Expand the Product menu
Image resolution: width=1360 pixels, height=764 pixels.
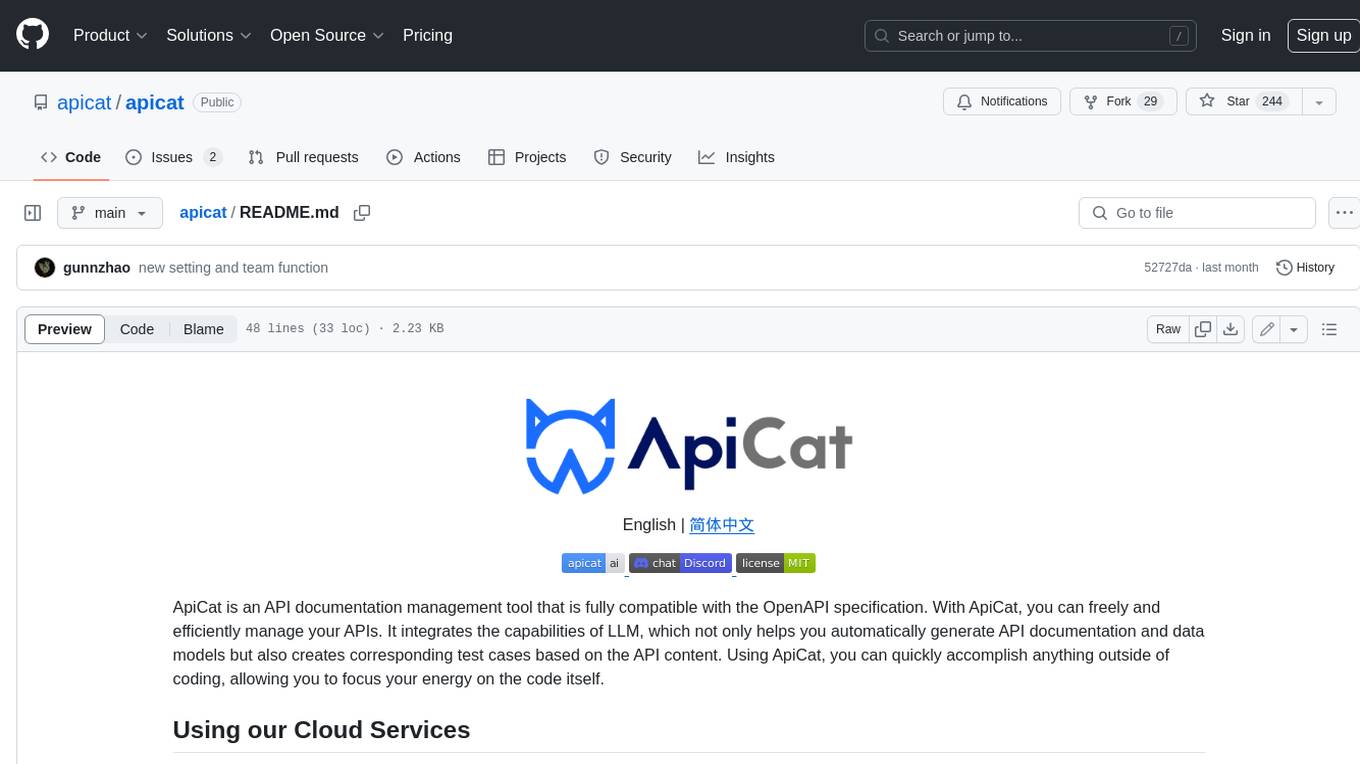click(x=110, y=35)
